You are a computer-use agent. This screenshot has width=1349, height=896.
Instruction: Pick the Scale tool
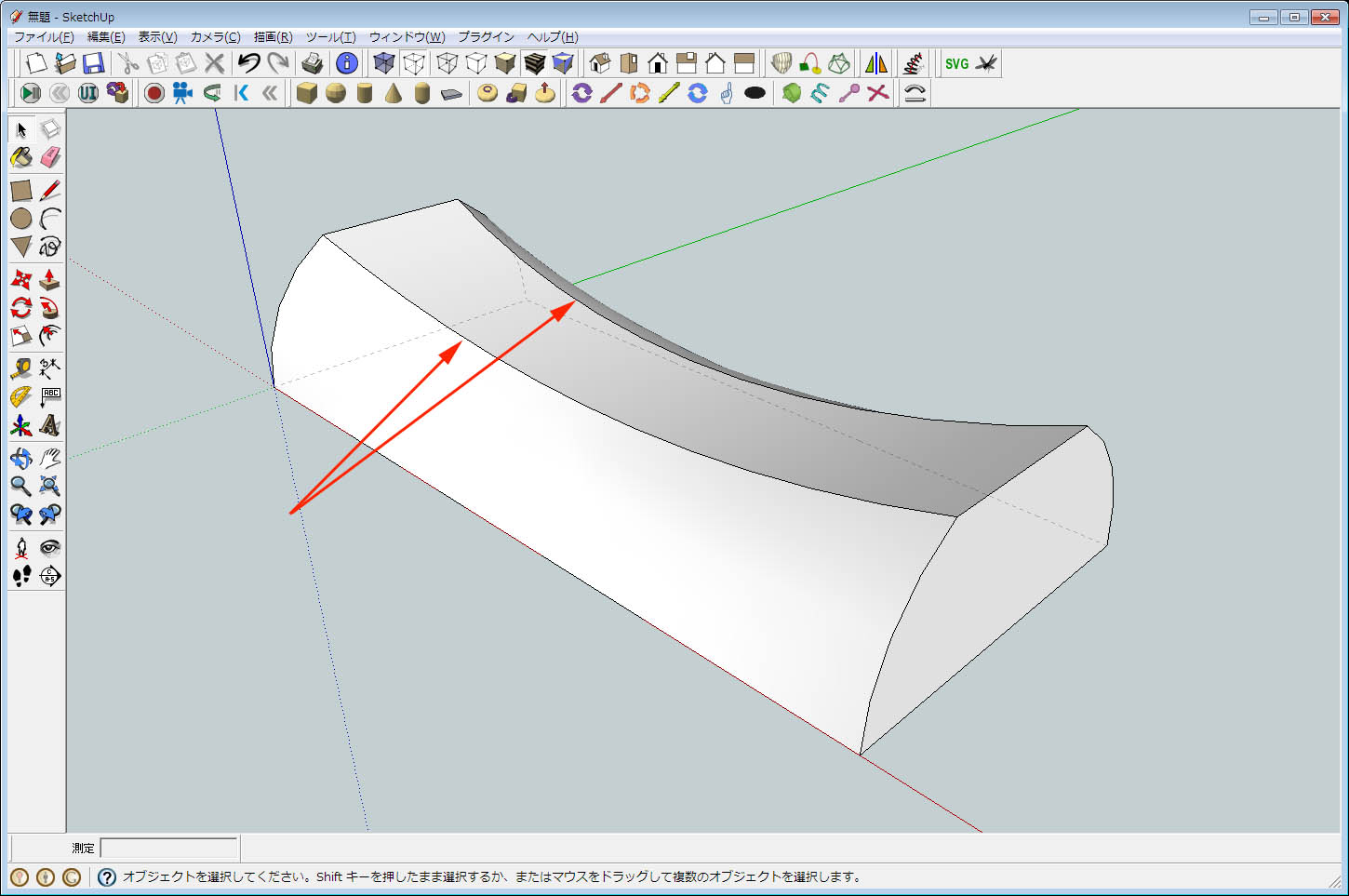point(21,335)
